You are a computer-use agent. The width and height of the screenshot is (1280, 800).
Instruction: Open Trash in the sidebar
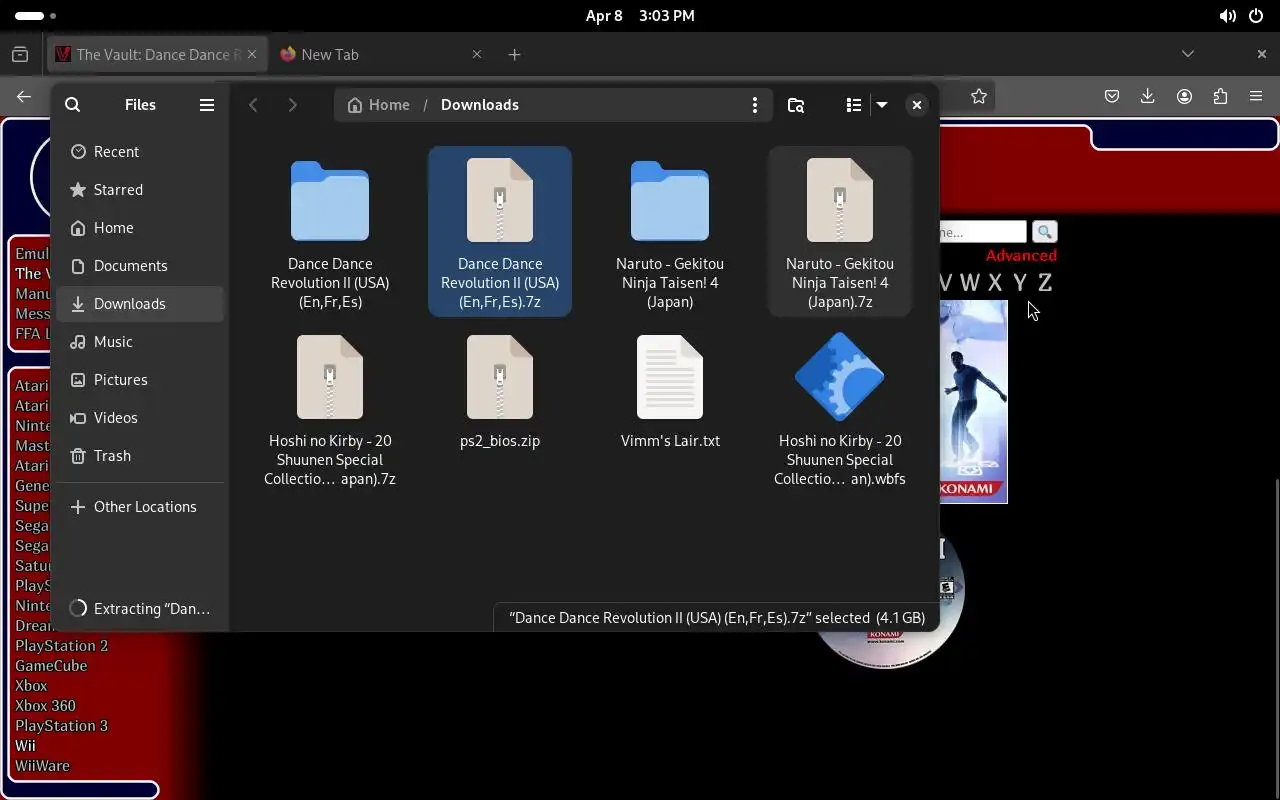point(140,456)
